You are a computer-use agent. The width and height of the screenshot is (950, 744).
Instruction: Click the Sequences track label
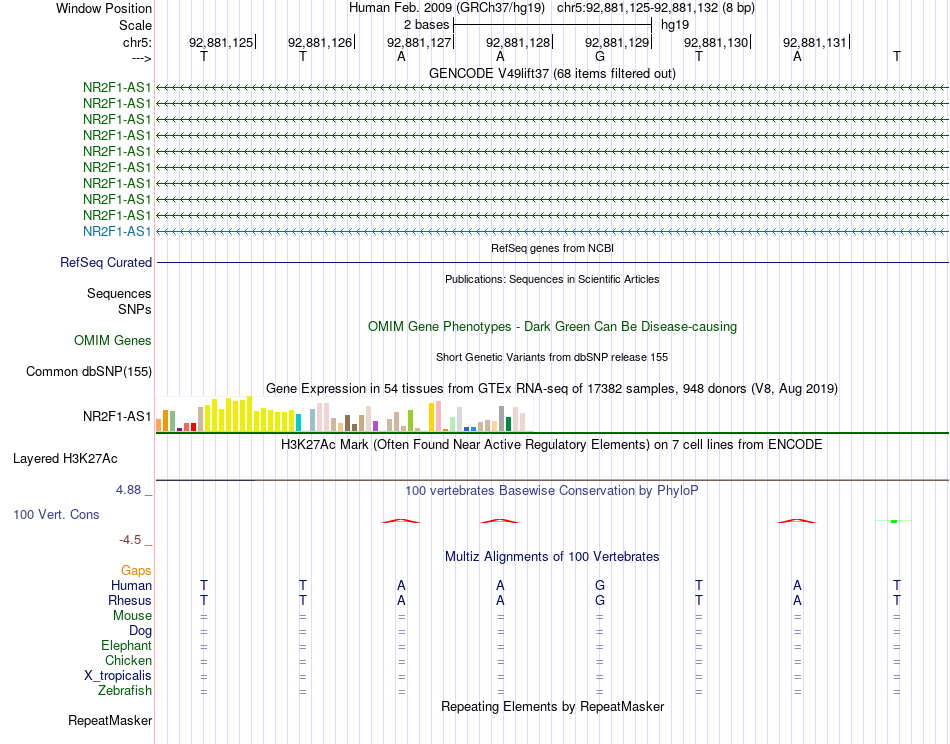point(119,293)
